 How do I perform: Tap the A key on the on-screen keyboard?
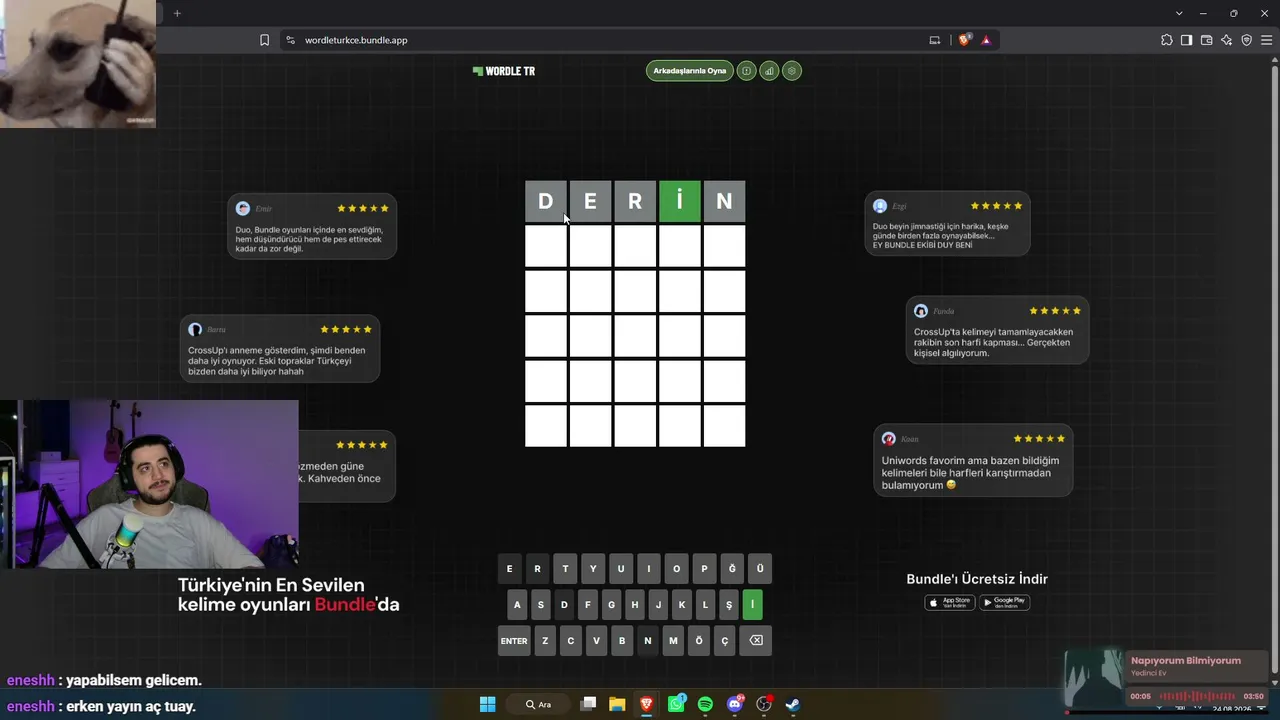pos(517,605)
